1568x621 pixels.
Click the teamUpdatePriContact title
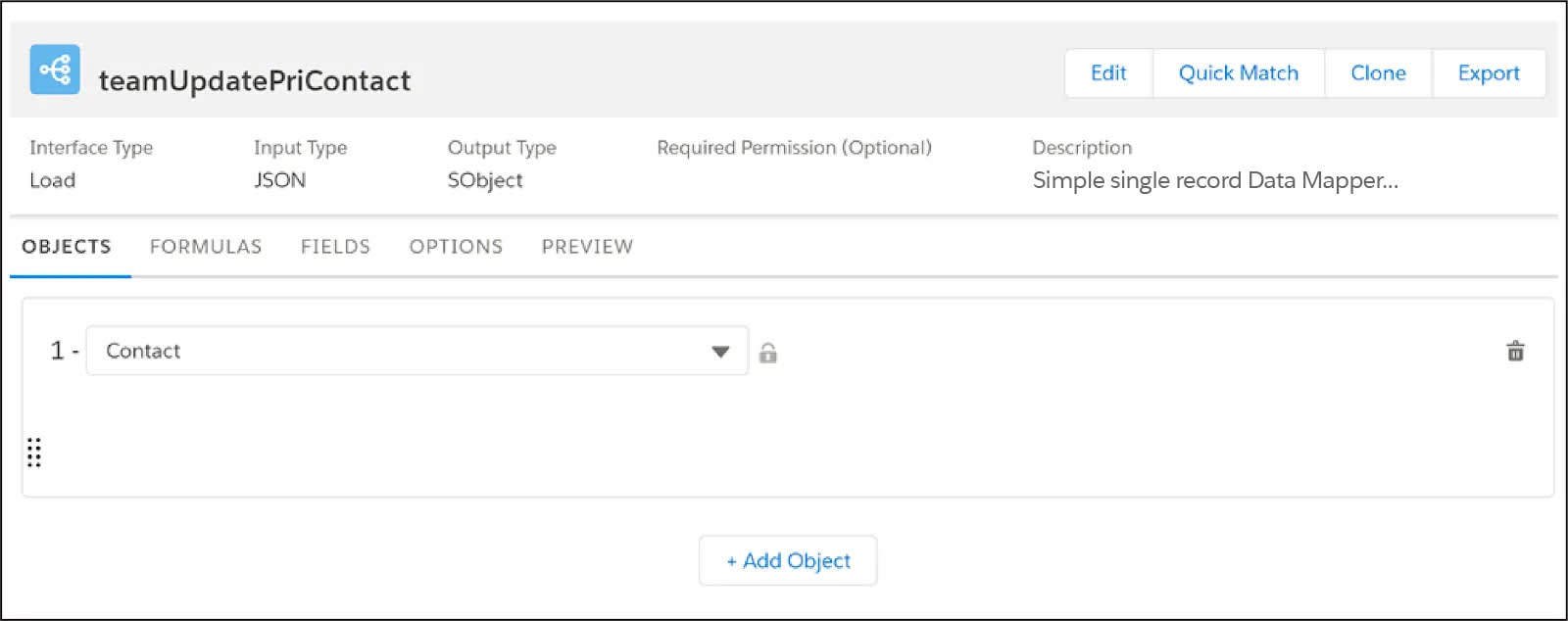(x=255, y=80)
